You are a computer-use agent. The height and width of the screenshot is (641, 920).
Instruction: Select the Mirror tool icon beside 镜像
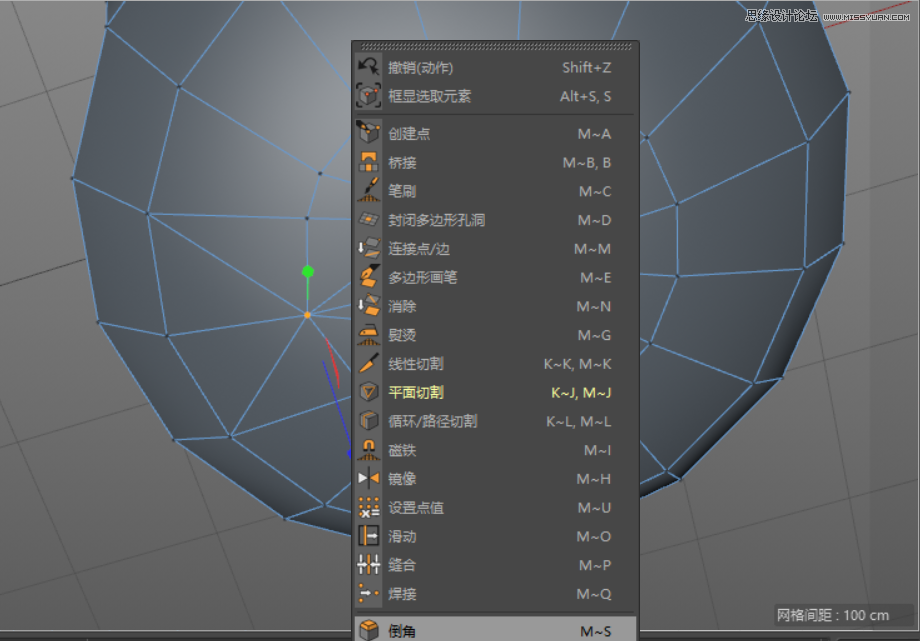[x=368, y=478]
